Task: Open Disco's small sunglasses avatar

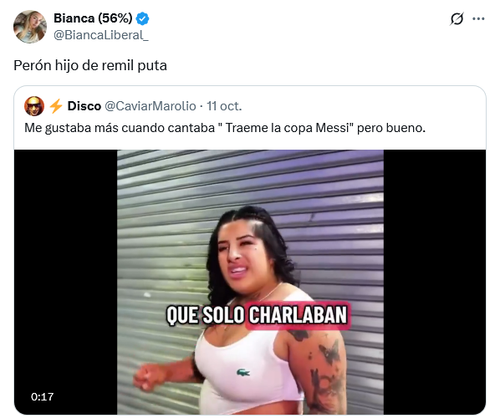Action: (34, 106)
